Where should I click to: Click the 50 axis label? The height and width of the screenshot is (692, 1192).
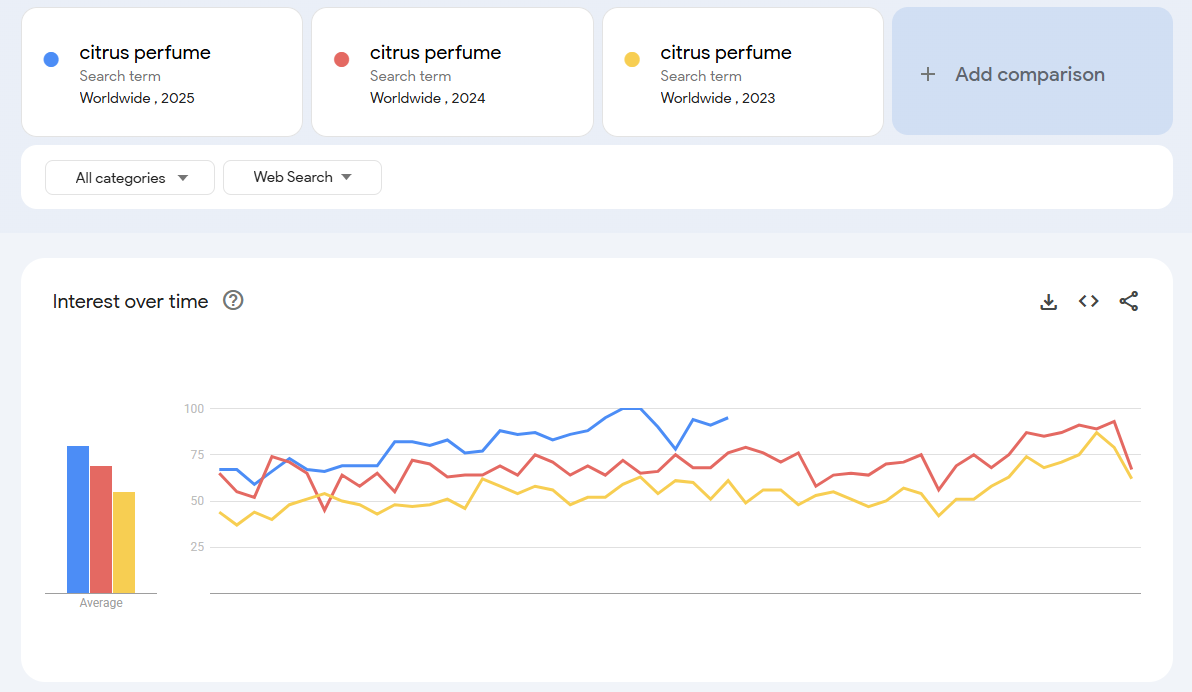click(x=198, y=501)
